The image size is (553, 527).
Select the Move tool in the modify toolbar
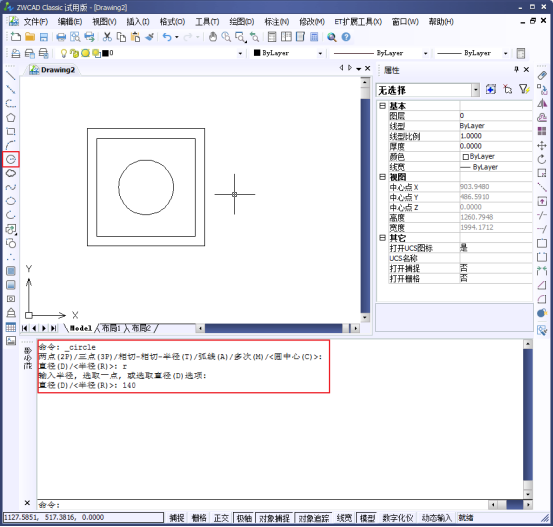click(542, 145)
